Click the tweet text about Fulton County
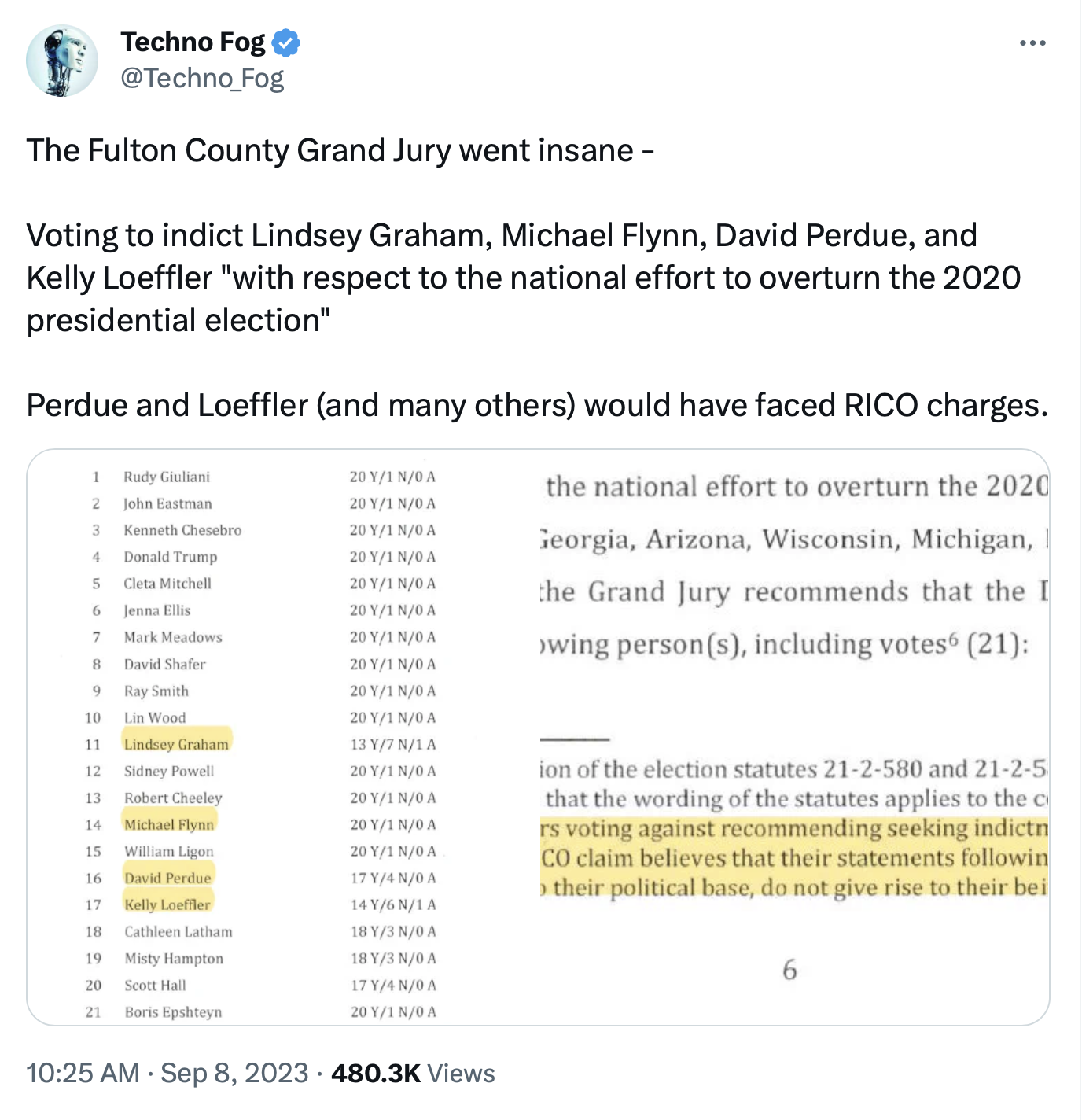 [x=340, y=150]
